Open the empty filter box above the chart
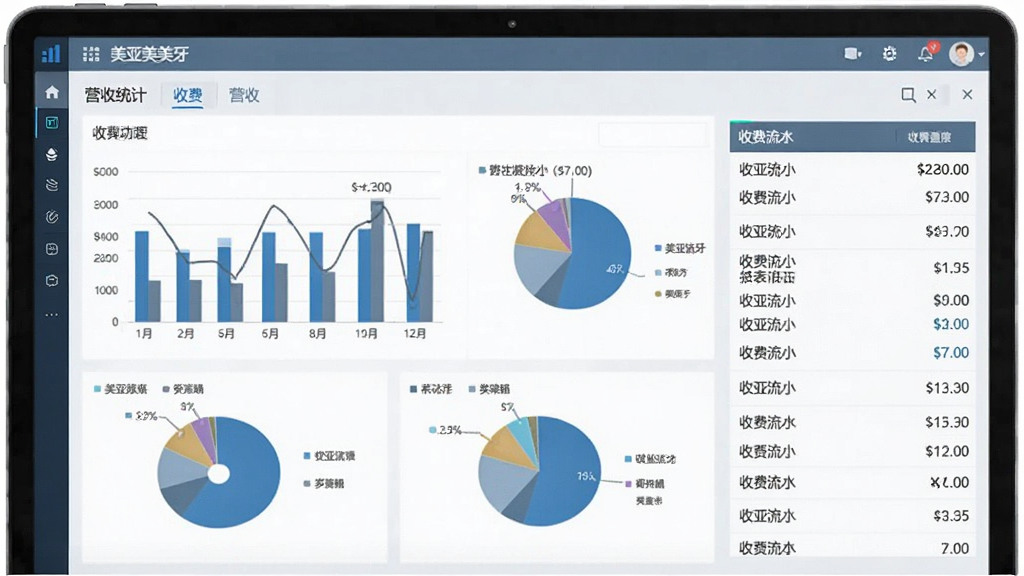Image resolution: width=1024 pixels, height=576 pixels. tap(652, 134)
